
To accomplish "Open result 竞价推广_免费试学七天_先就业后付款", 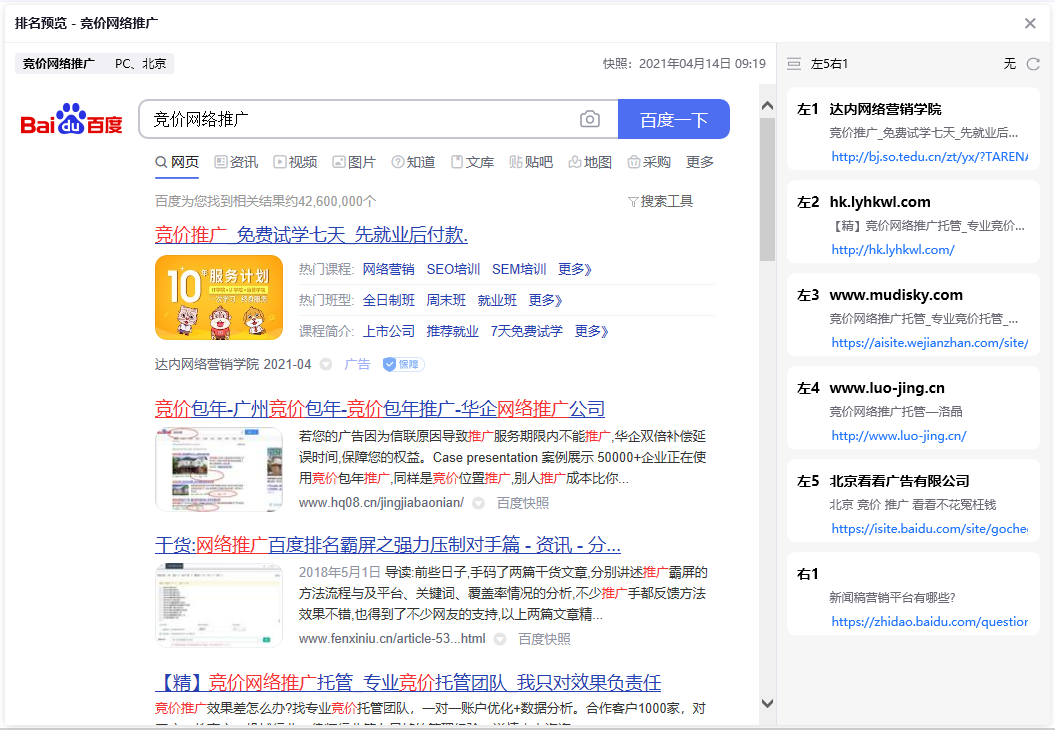I will (311, 235).
